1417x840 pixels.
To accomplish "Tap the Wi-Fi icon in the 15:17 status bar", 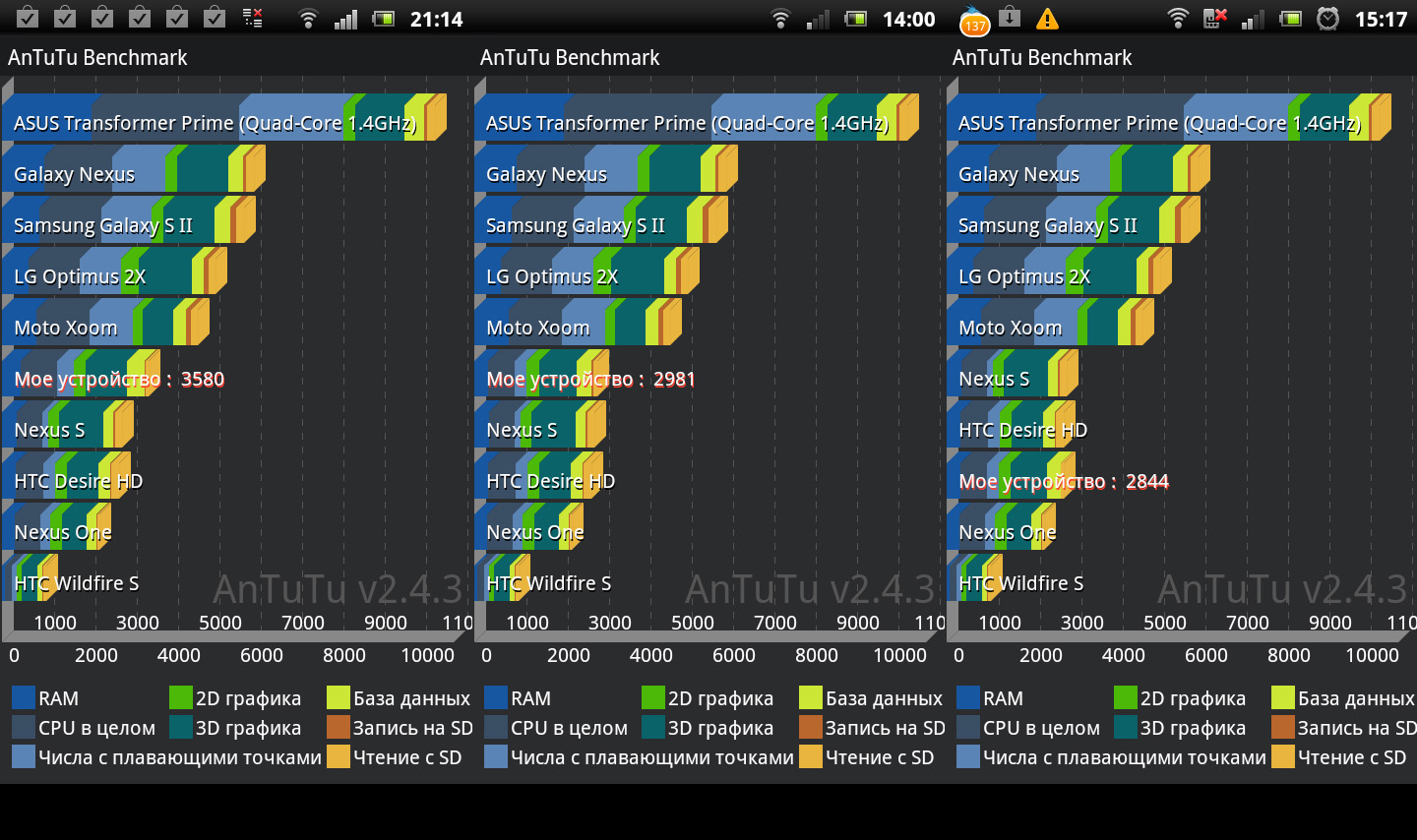I will pos(1177,18).
